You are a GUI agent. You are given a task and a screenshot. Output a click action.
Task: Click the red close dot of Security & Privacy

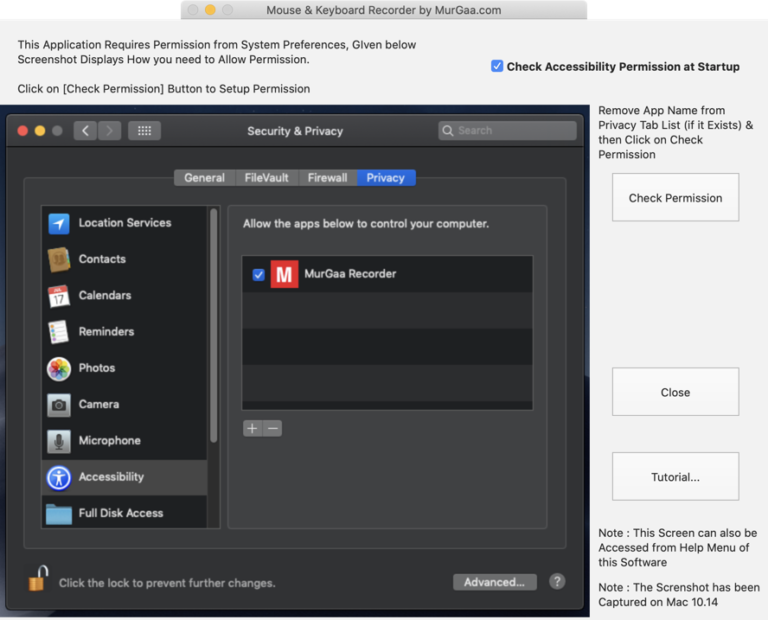point(23,131)
